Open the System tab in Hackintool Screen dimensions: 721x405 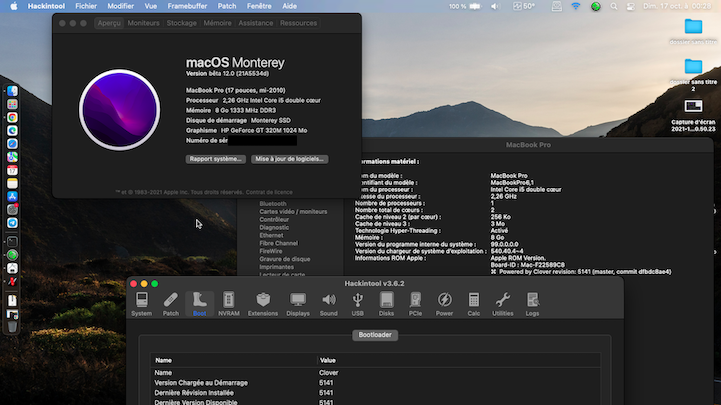pyautogui.click(x=142, y=304)
